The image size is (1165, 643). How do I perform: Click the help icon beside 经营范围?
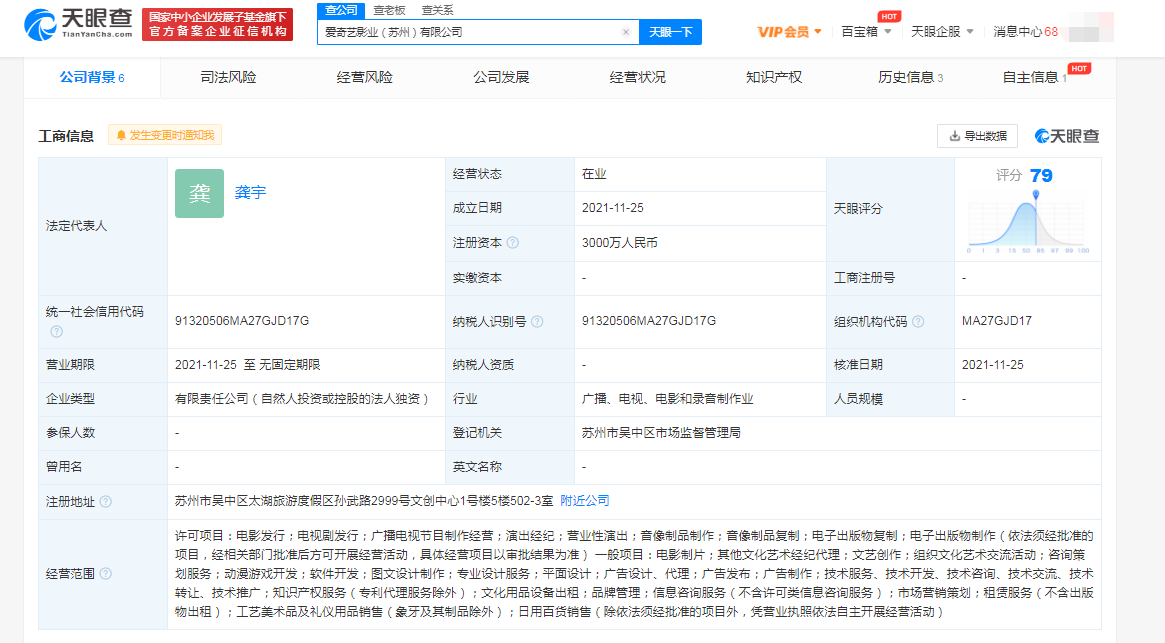coord(106,574)
